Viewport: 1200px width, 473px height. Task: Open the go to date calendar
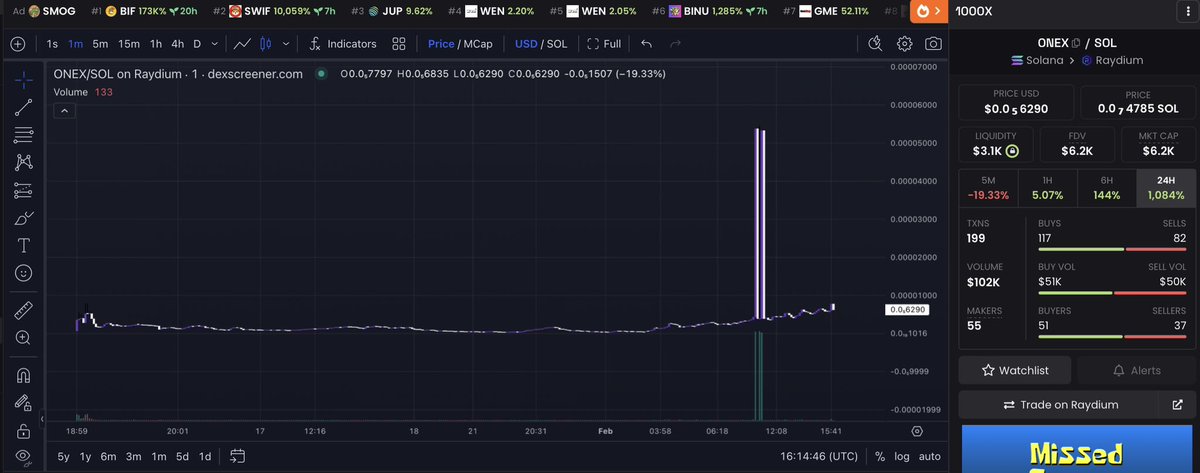pyautogui.click(x=237, y=456)
